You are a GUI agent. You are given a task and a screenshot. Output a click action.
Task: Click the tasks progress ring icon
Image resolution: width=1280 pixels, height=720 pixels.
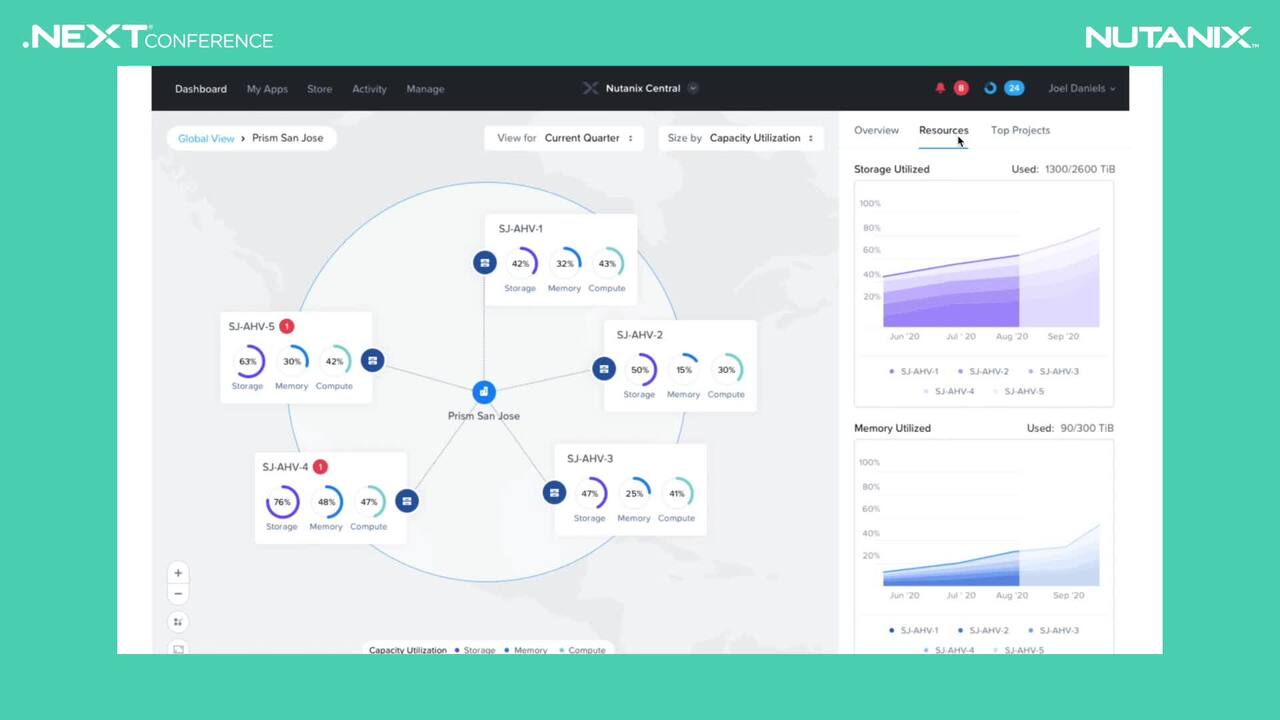[x=990, y=88]
